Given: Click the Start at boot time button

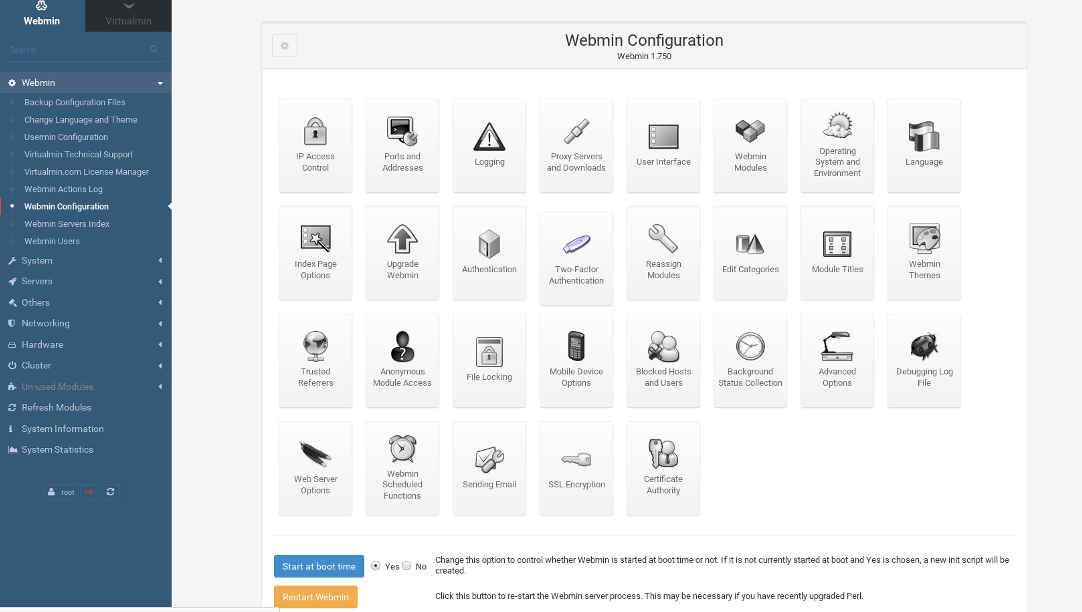Looking at the screenshot, I should click(319, 566).
